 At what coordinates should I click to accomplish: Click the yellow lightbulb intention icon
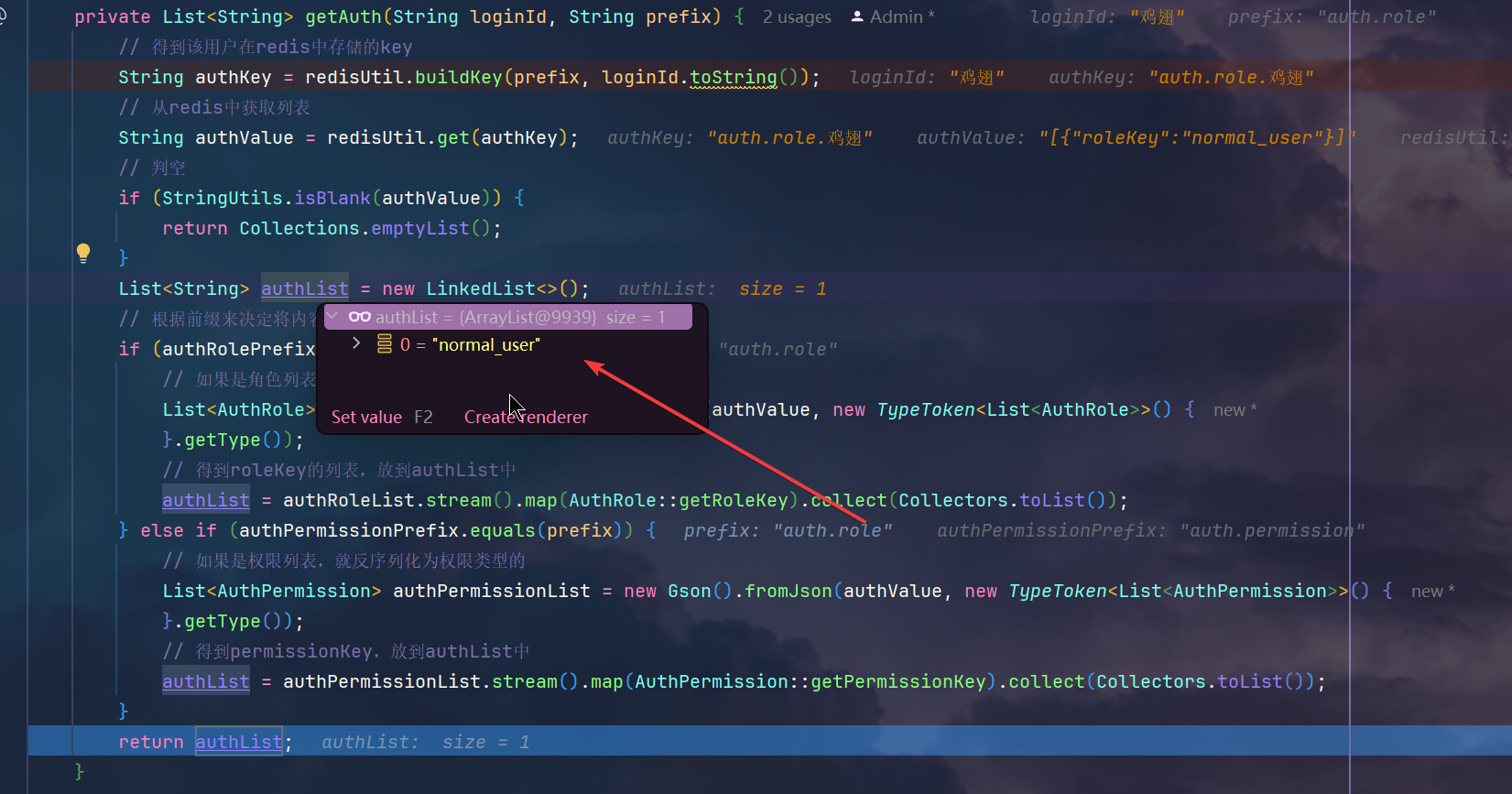click(83, 253)
